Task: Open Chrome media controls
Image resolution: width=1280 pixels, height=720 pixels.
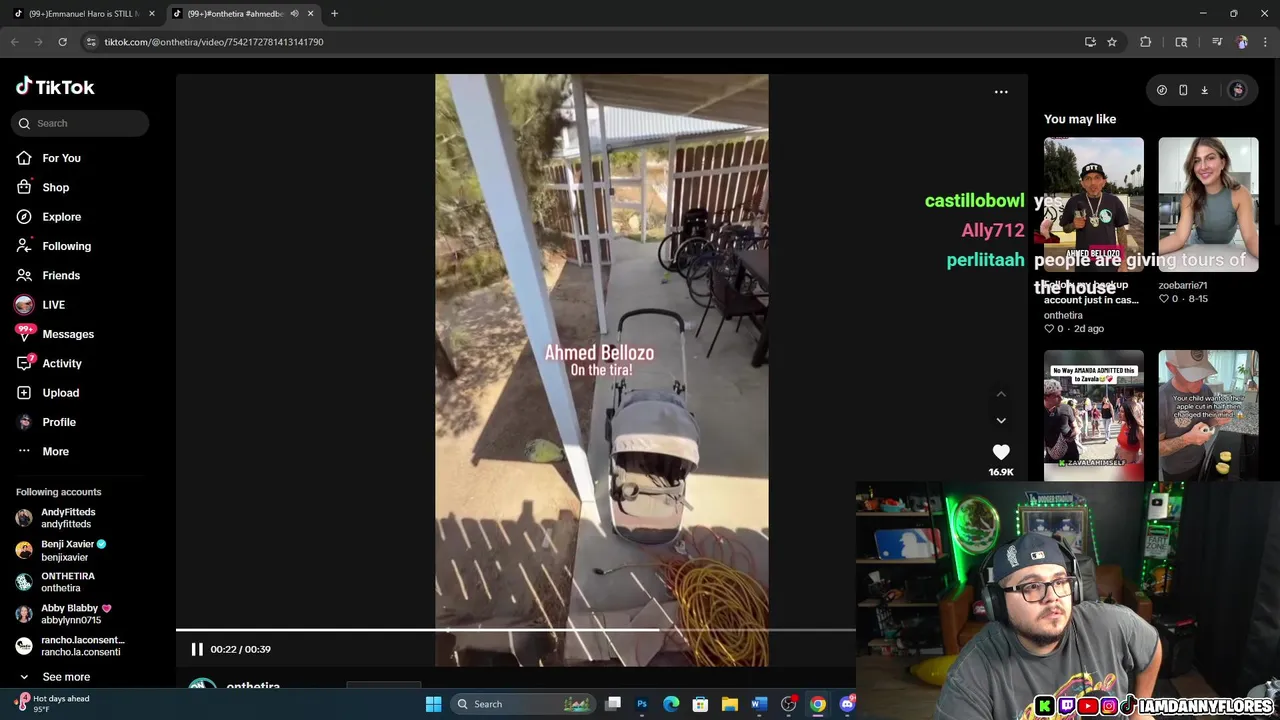Action: pos(1217,42)
